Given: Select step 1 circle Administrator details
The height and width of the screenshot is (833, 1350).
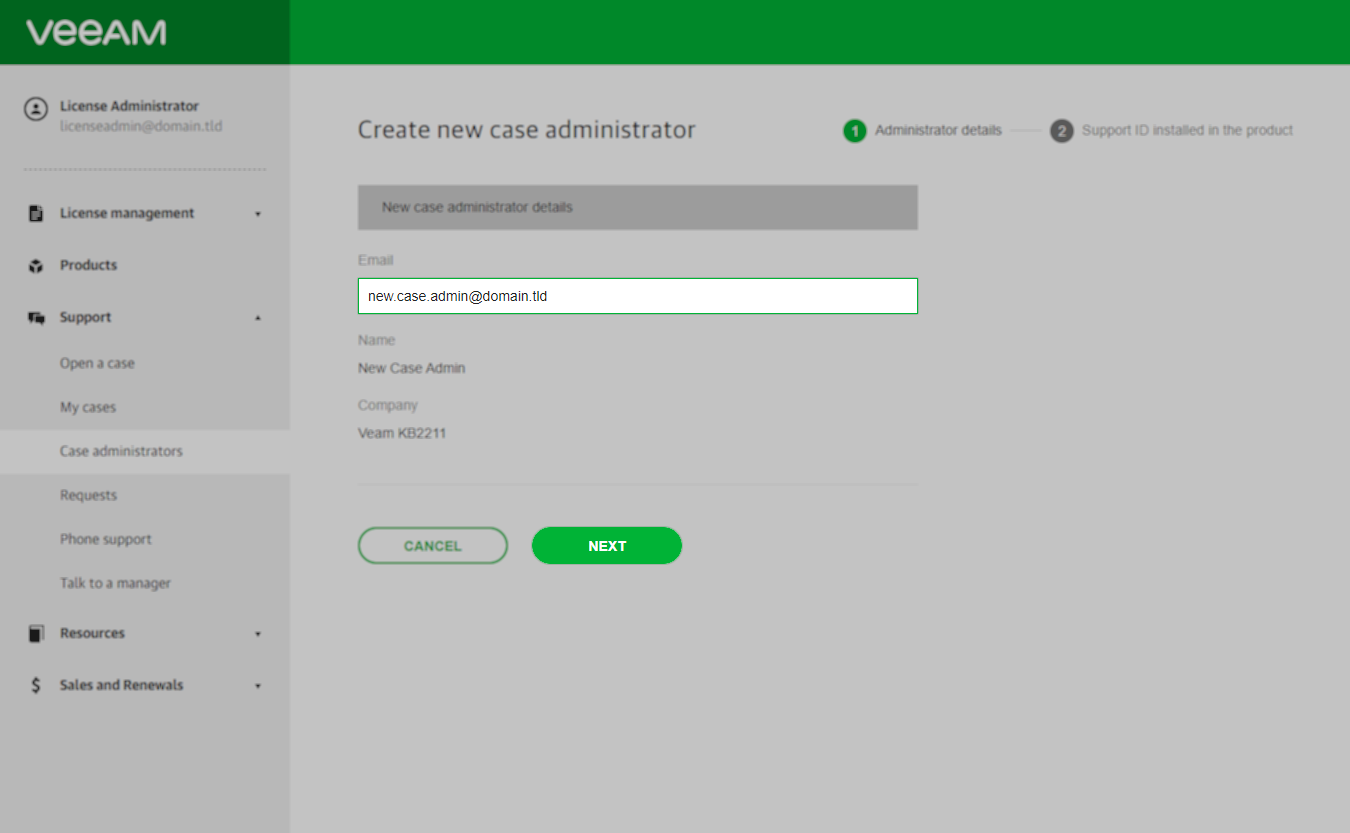Looking at the screenshot, I should pyautogui.click(x=855, y=131).
